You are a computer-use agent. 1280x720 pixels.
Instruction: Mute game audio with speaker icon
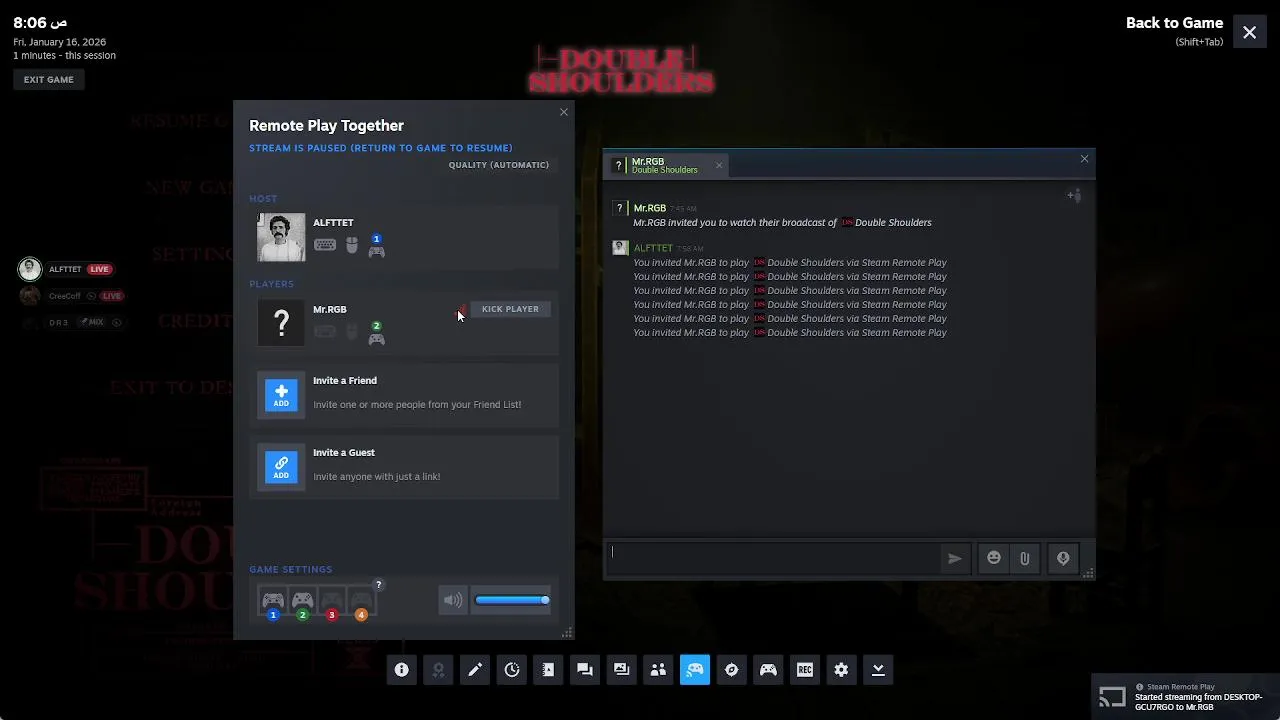coord(453,600)
